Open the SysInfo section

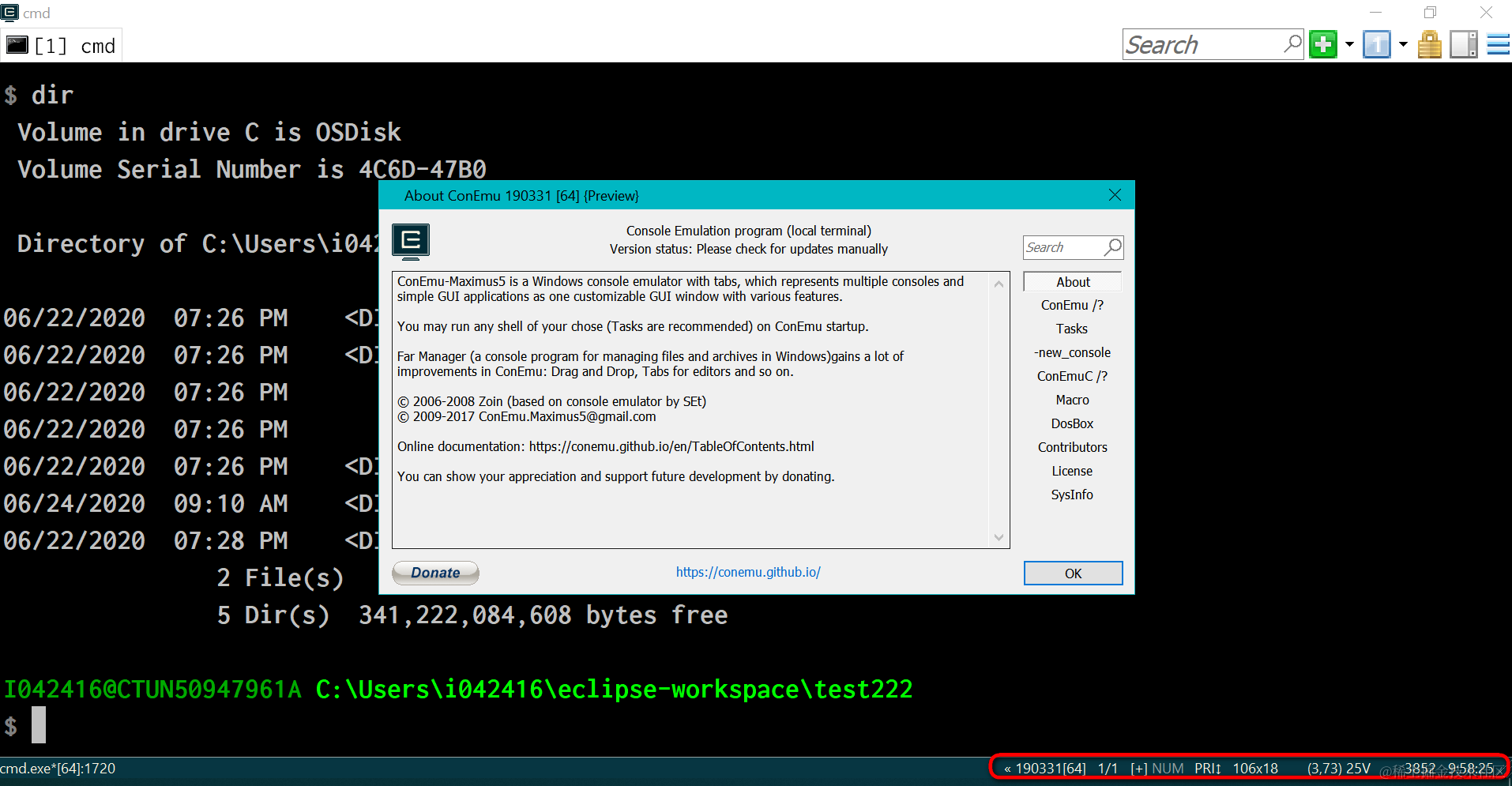[1072, 495]
